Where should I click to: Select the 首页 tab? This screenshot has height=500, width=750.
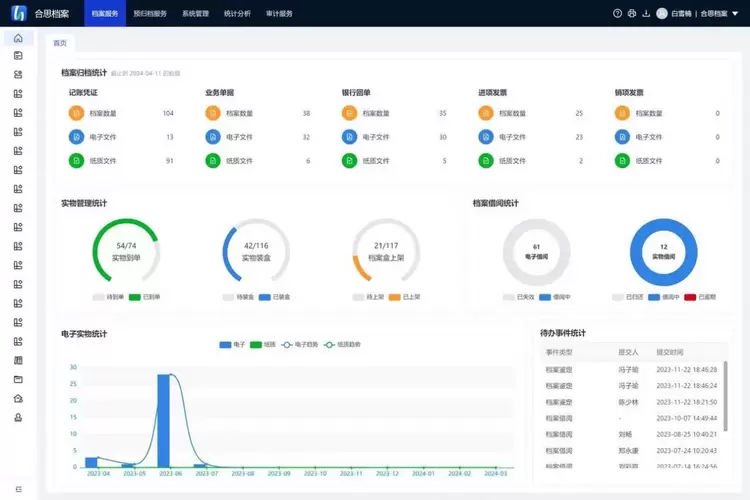61,43
